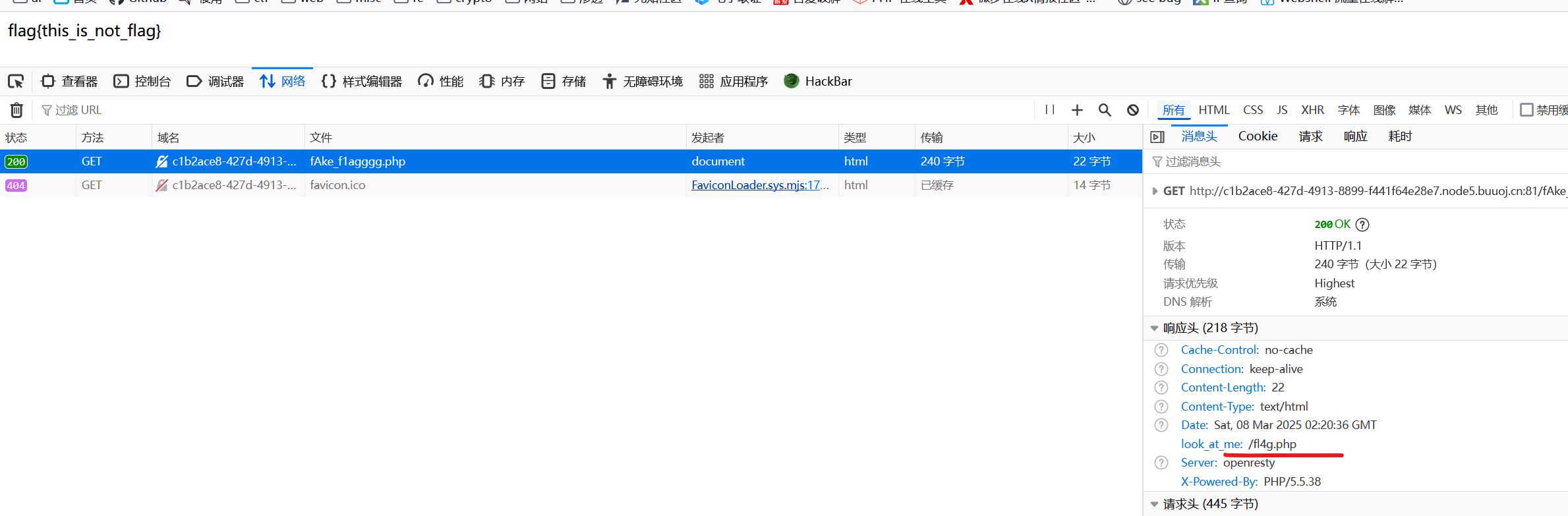Click the insecure lock icon on fAke_f1agggg.php row

[161, 161]
